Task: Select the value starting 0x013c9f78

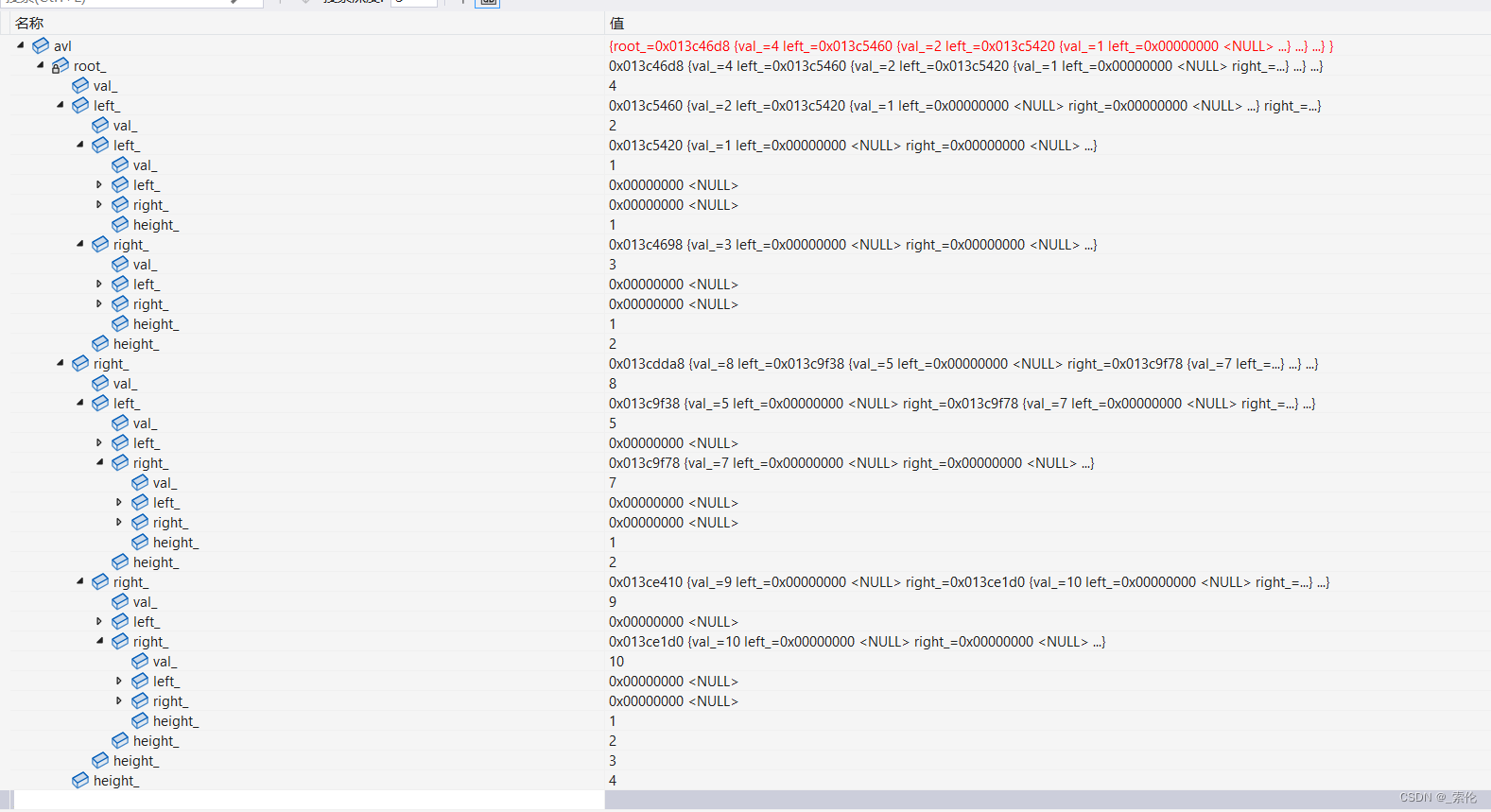Action: 851,463
